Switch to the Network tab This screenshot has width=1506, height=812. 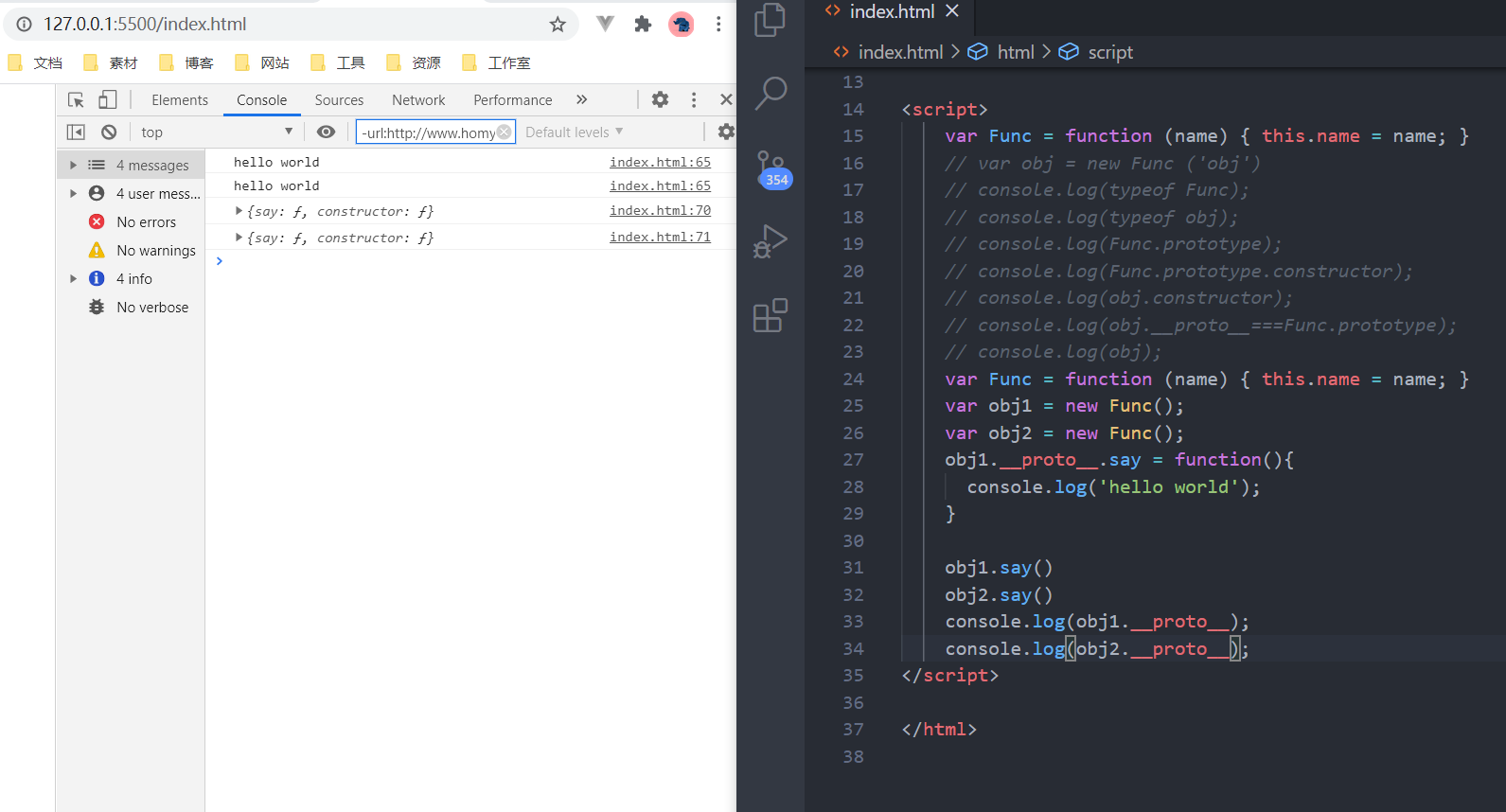[418, 99]
